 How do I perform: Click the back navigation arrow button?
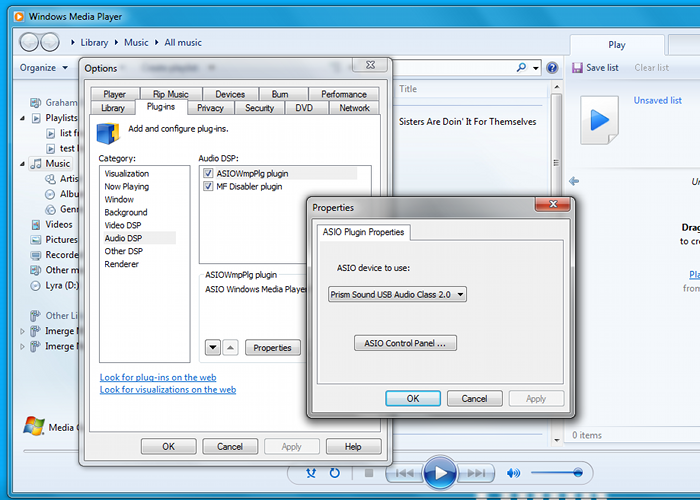pyautogui.click(x=29, y=42)
